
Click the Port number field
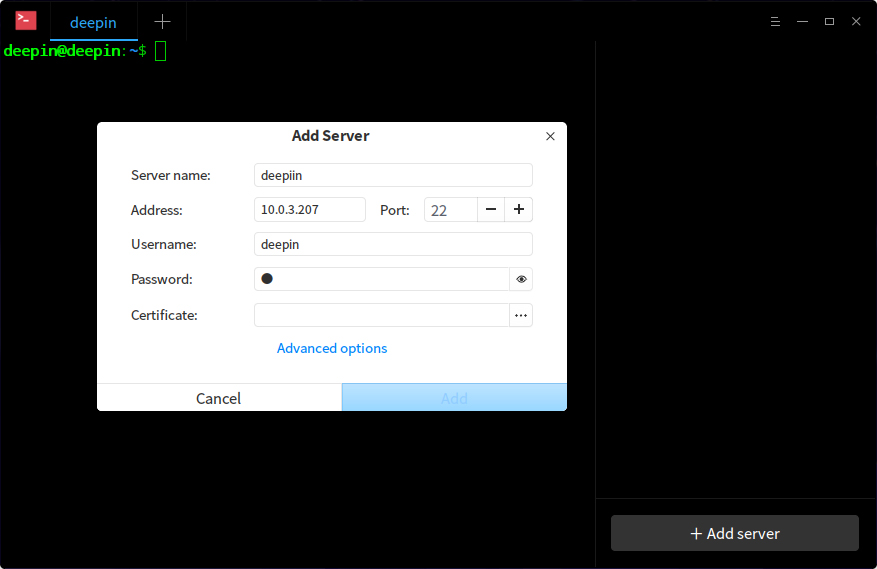[451, 210]
